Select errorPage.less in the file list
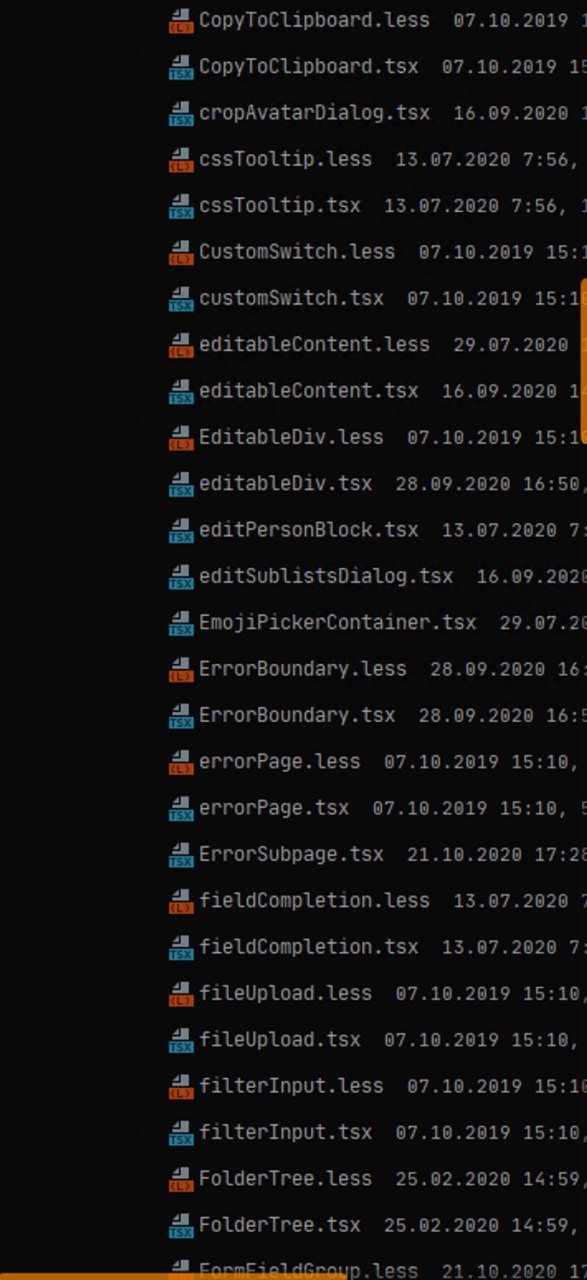The height and width of the screenshot is (1280, 587). click(x=279, y=761)
